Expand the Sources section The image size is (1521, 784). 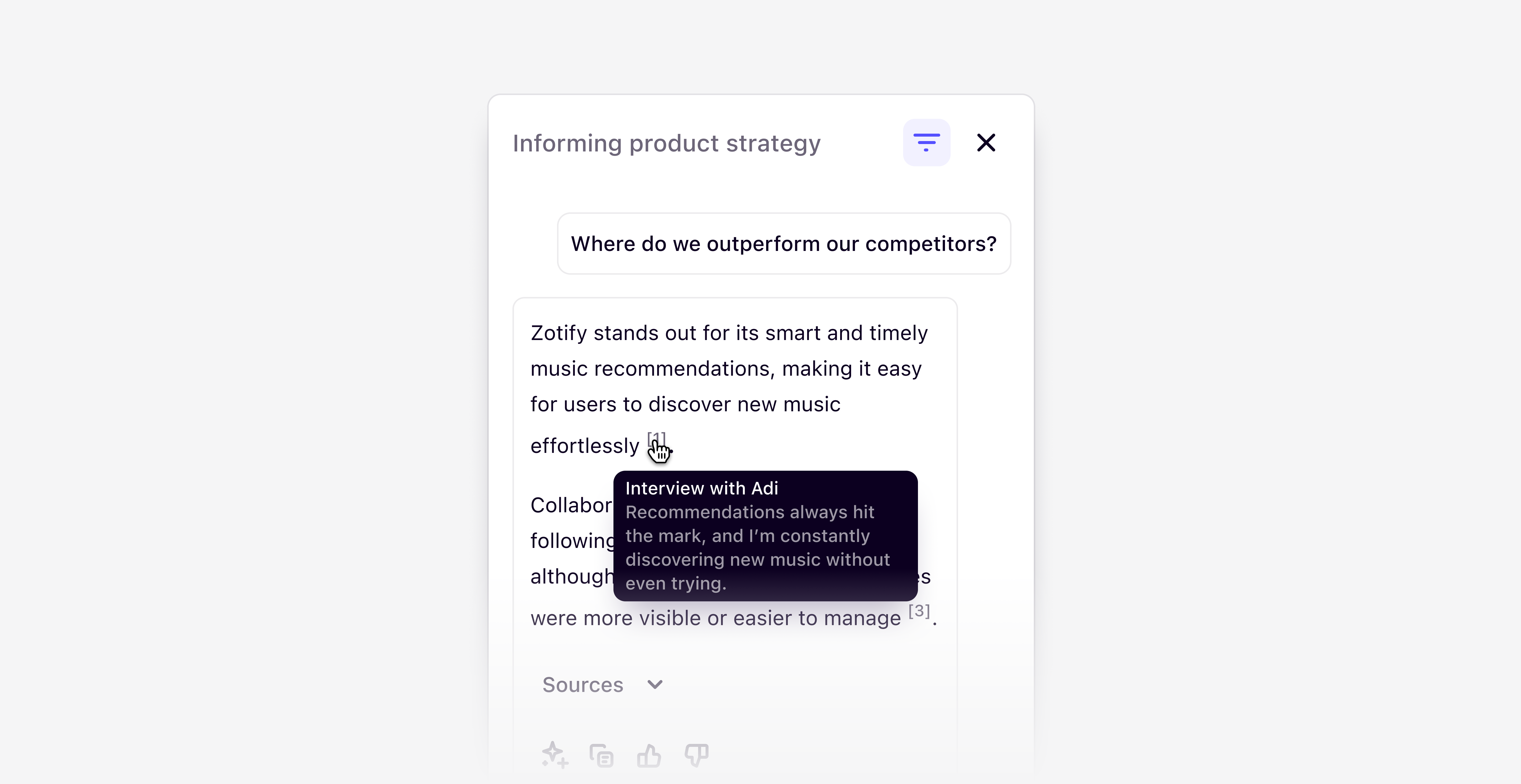tap(602, 684)
